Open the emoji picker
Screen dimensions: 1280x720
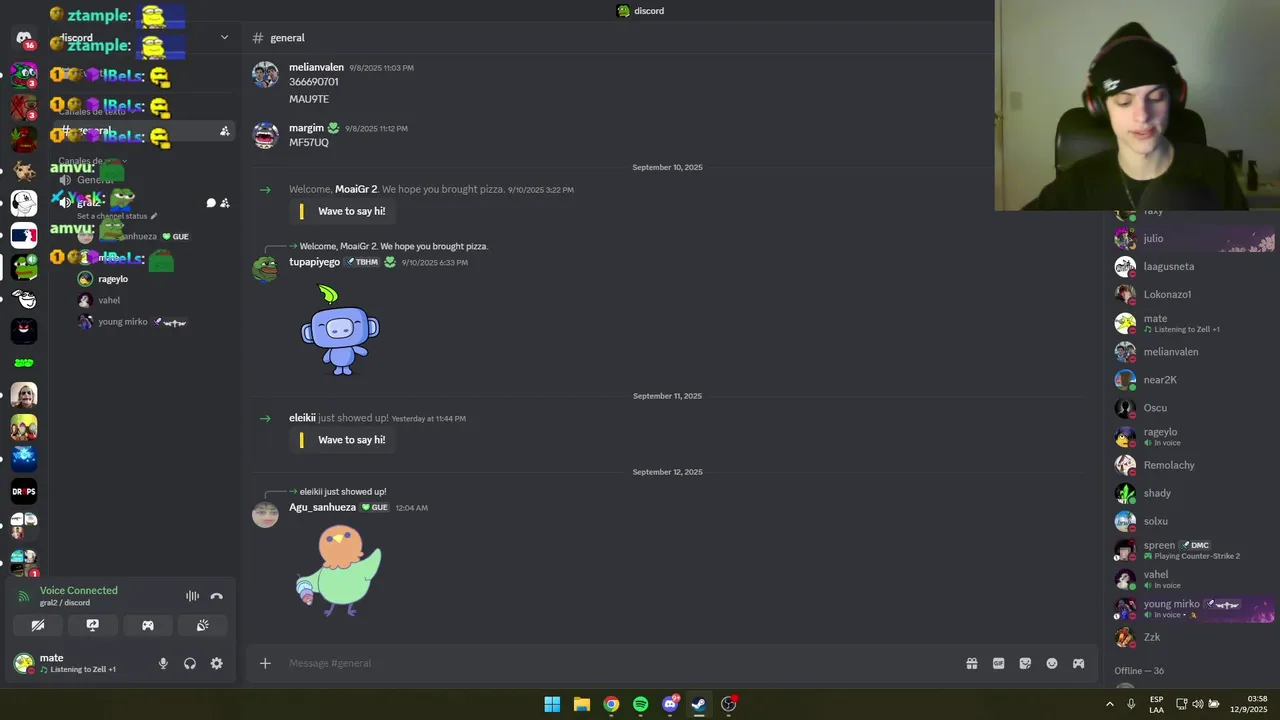[1052, 663]
